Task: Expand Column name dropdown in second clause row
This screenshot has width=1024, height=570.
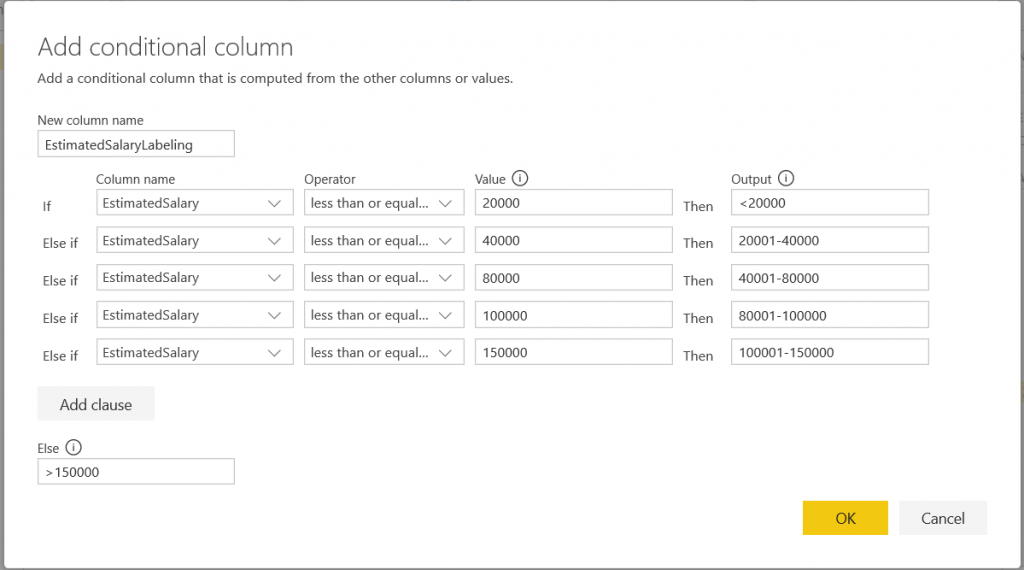Action: pos(195,240)
